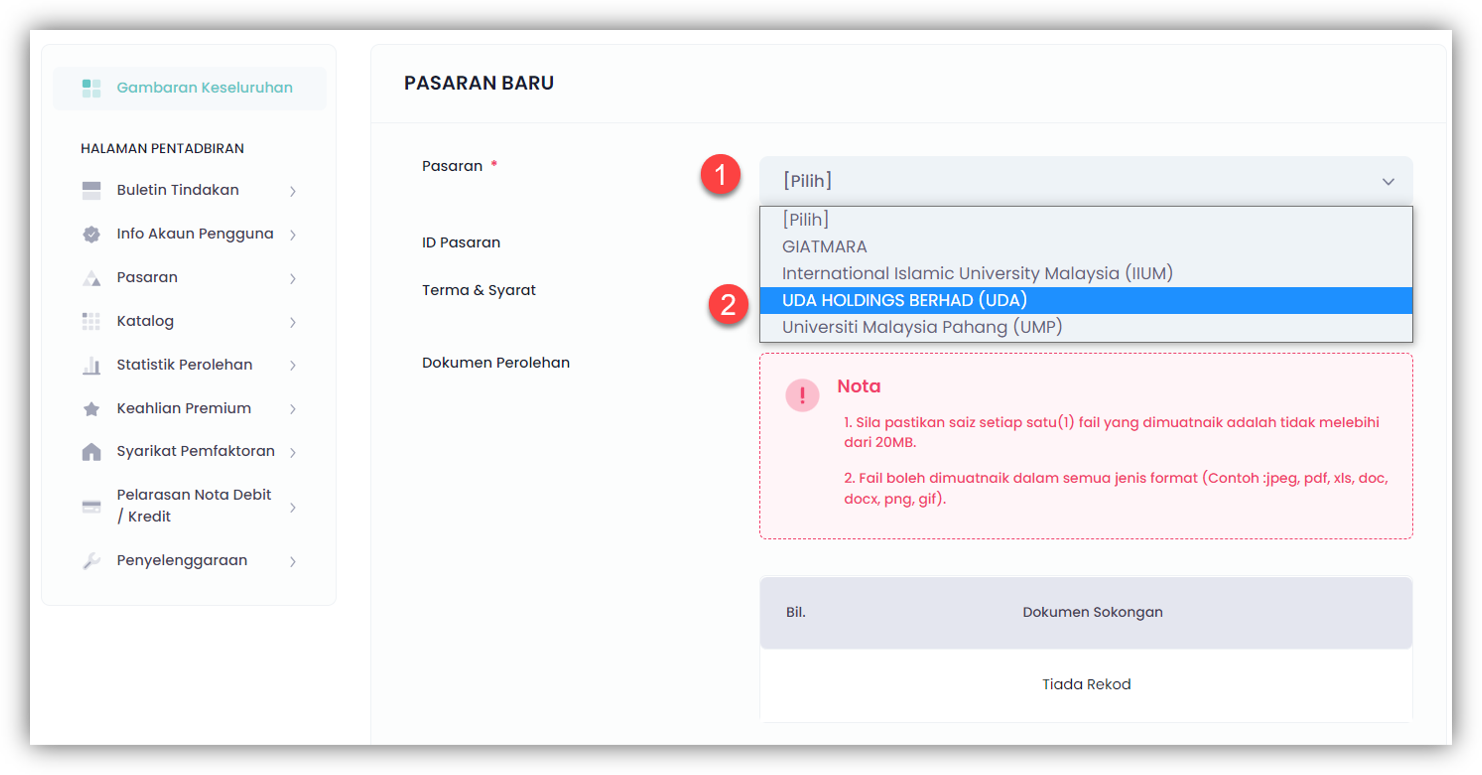Click the Buletin Tindakan sidebar icon
Screen dimensions: 1482x775
click(x=91, y=191)
